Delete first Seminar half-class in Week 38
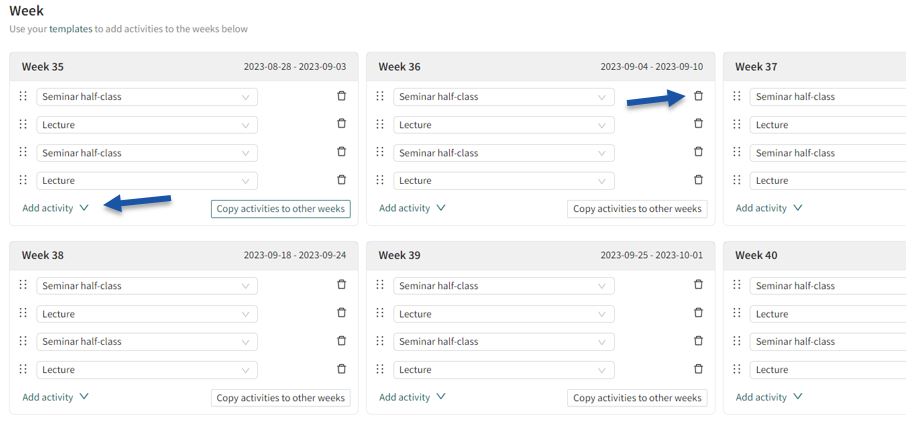This screenshot has width=924, height=435. [341, 285]
